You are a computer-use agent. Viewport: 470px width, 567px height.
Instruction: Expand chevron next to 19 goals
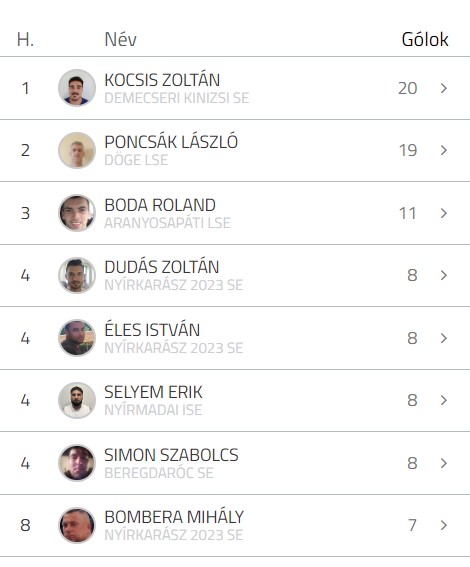[x=444, y=150]
